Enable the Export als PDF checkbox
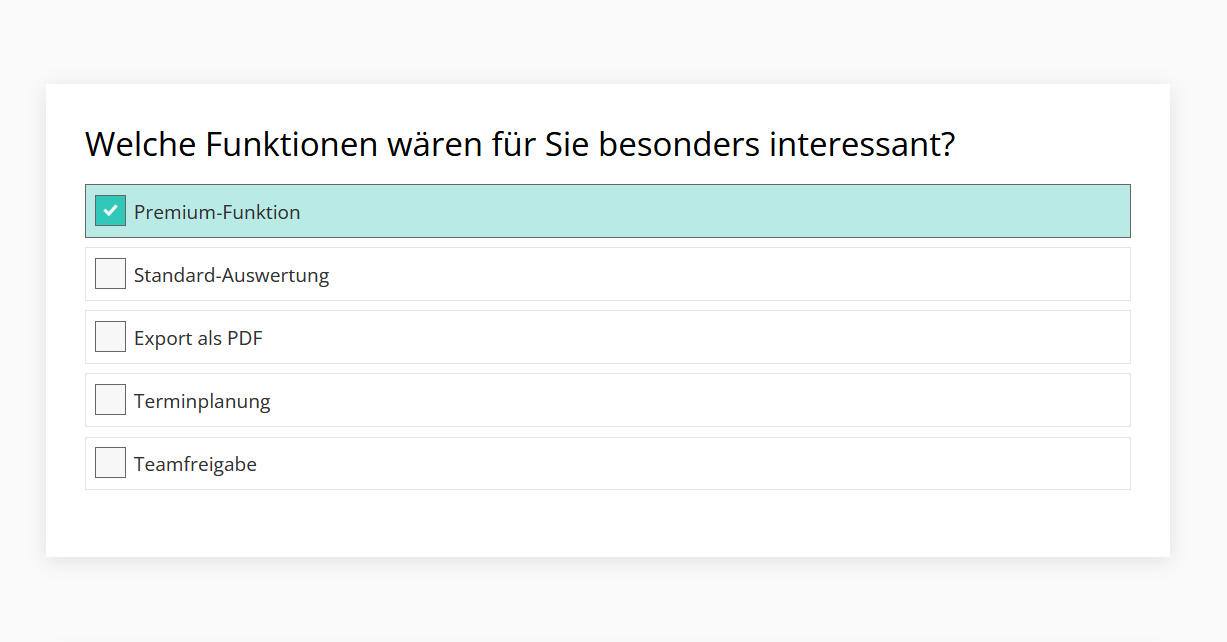1227x642 pixels. [110, 337]
